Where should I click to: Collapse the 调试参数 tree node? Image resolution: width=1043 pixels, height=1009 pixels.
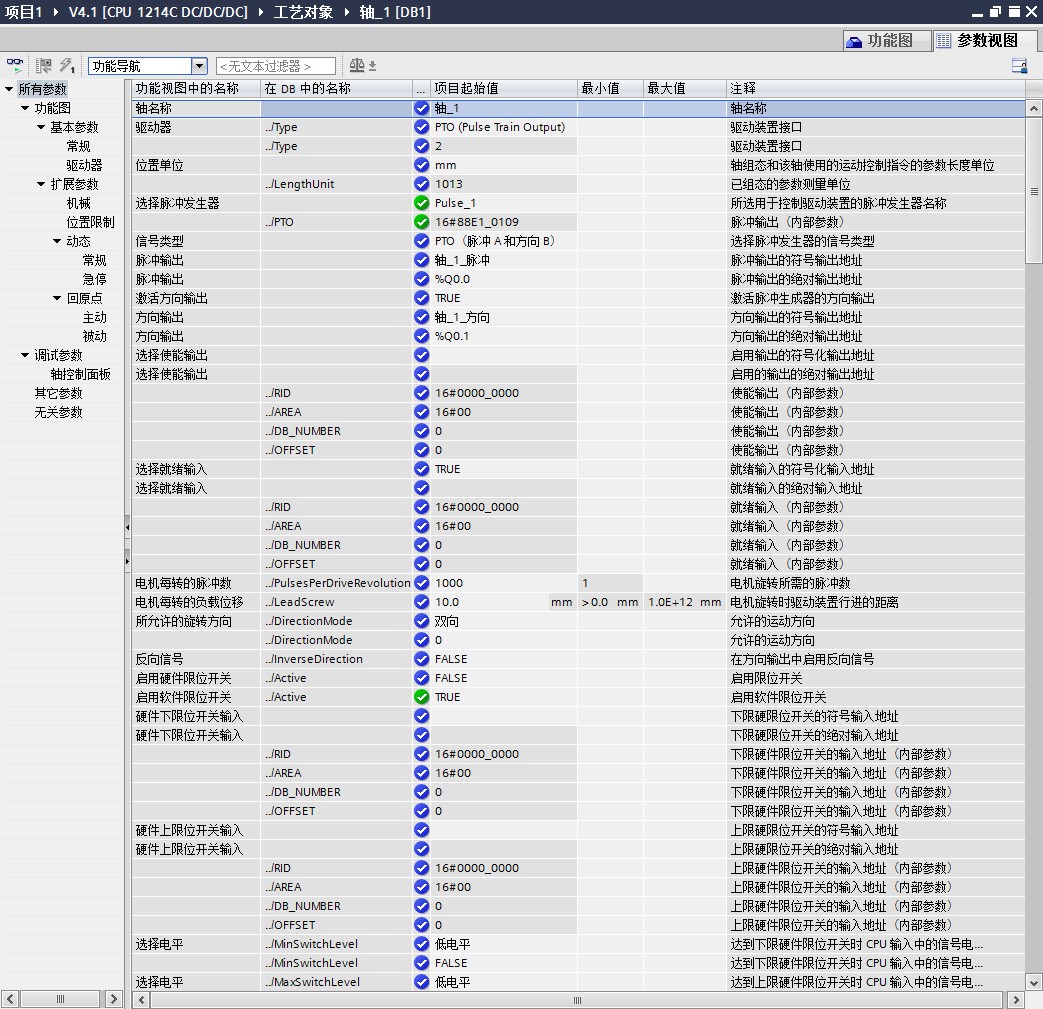[25, 355]
